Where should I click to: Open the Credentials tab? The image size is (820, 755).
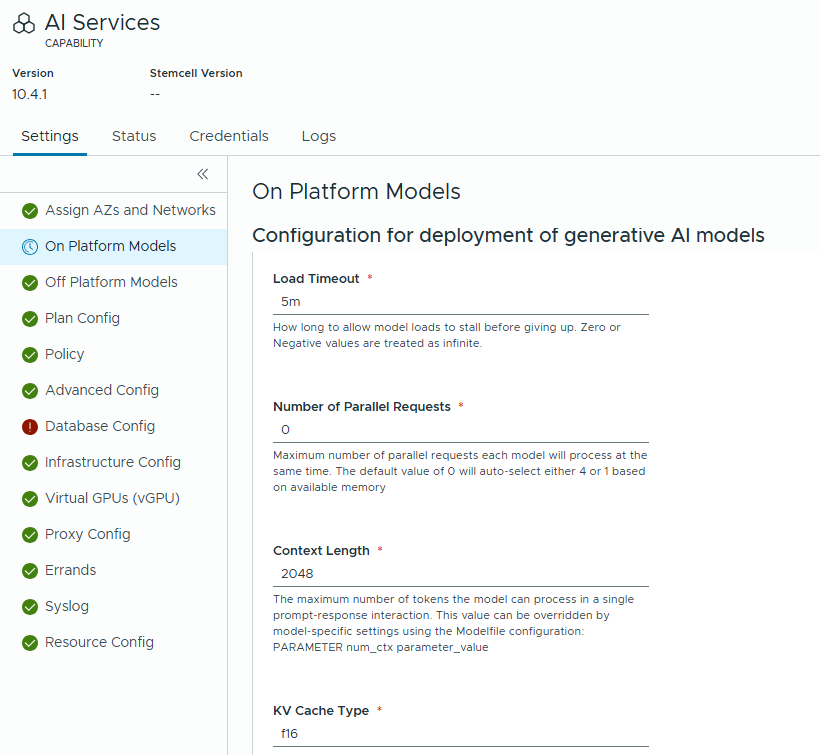[229, 136]
